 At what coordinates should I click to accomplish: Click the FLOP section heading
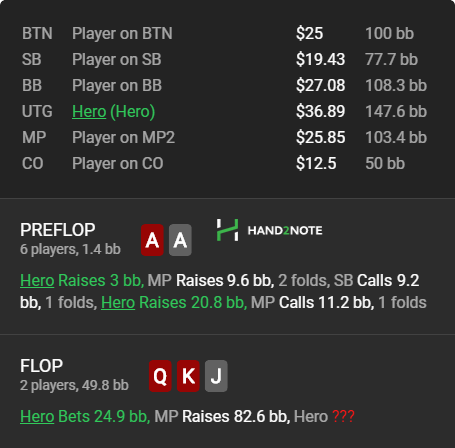pos(41,366)
